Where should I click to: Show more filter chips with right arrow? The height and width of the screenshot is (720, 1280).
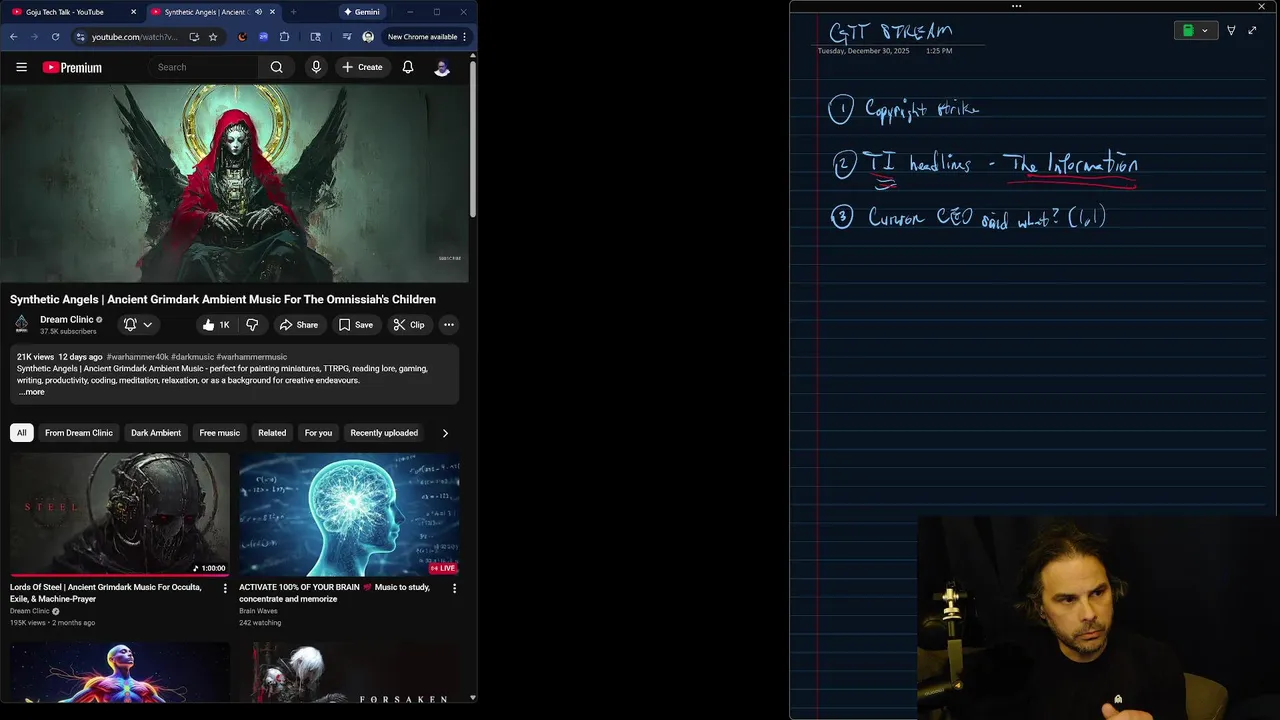coord(445,433)
